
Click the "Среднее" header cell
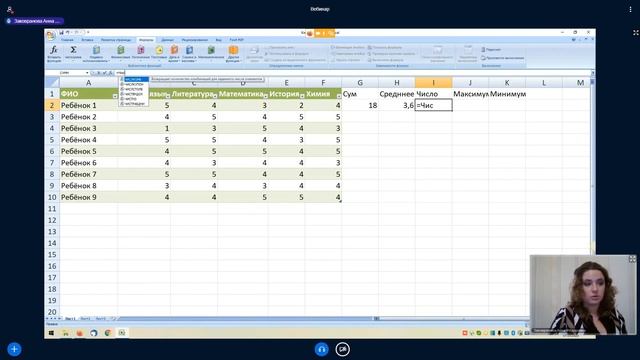(x=397, y=94)
